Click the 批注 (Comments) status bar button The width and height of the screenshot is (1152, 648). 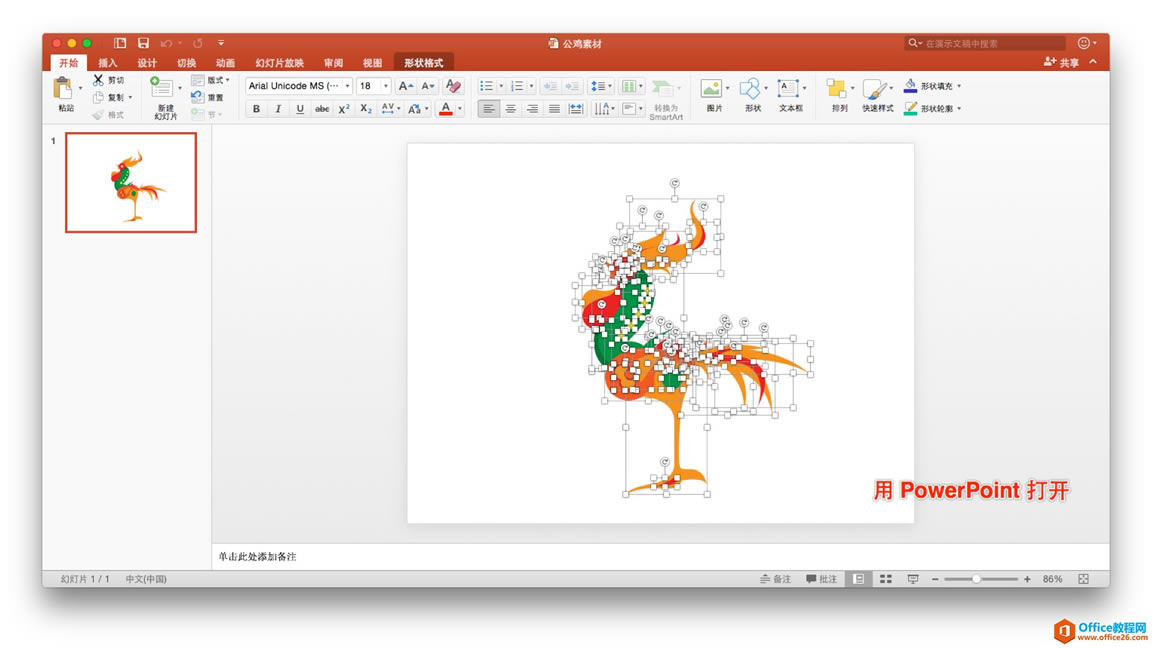[x=822, y=579]
